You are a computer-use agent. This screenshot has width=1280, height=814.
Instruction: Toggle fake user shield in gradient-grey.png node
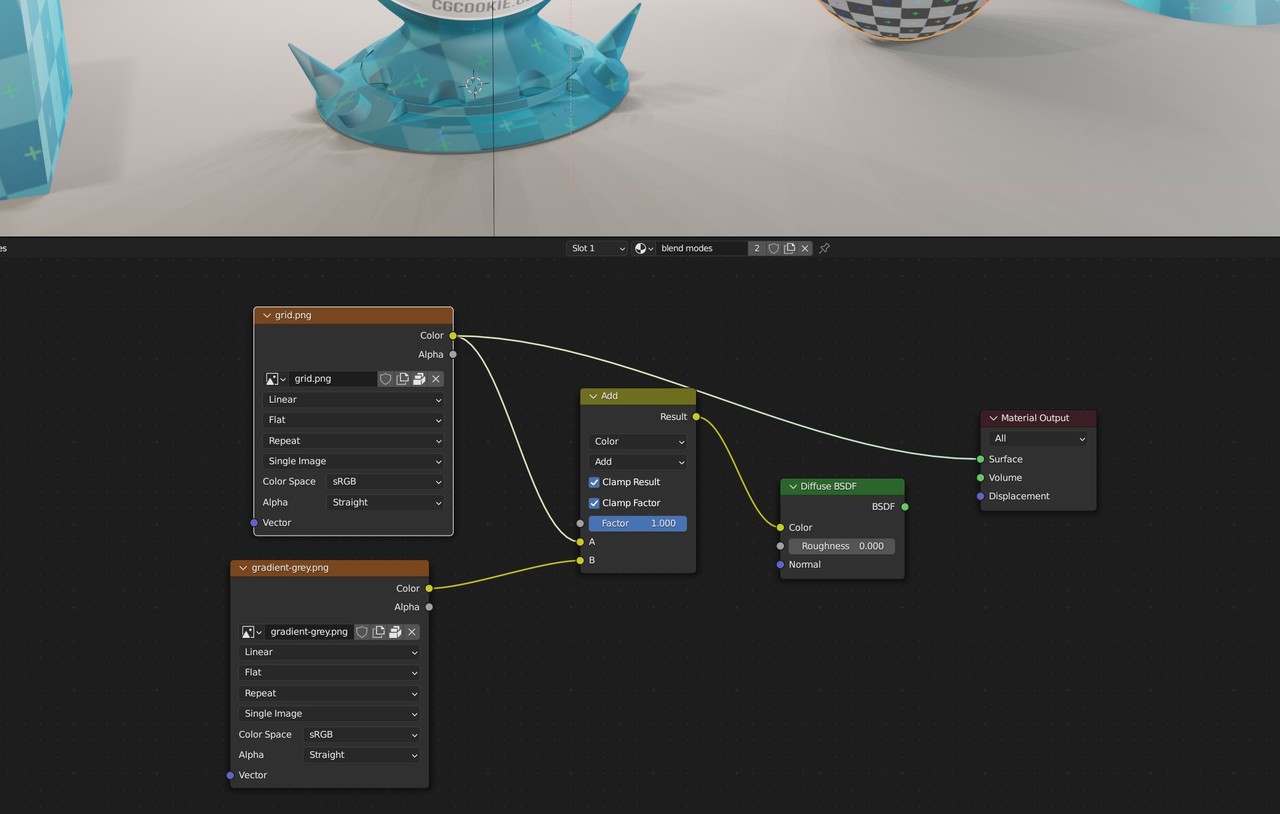[x=362, y=632]
